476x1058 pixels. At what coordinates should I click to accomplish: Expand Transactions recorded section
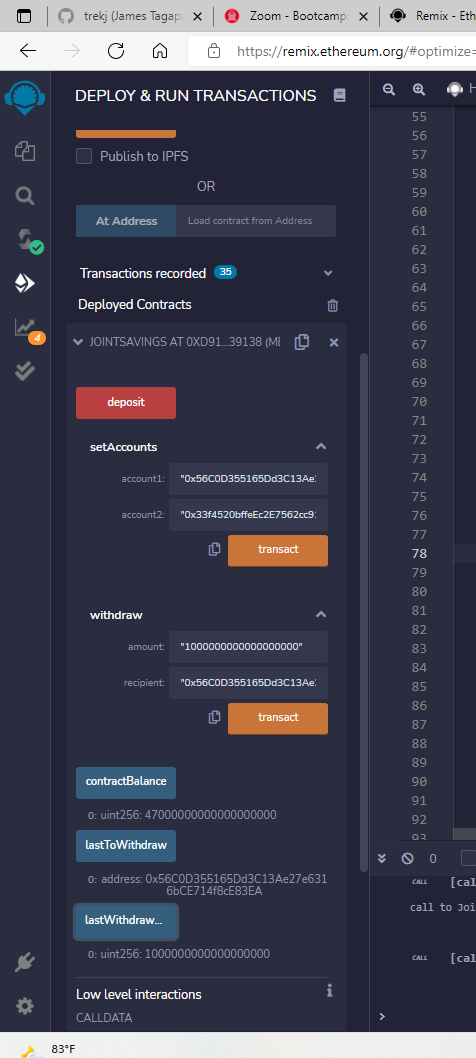[x=328, y=273]
